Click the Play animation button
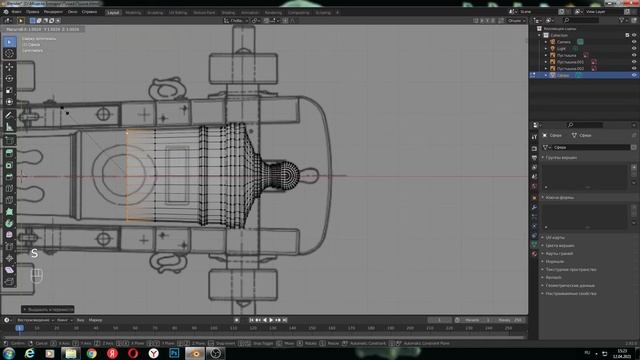640x360 pixels. pos(271,320)
